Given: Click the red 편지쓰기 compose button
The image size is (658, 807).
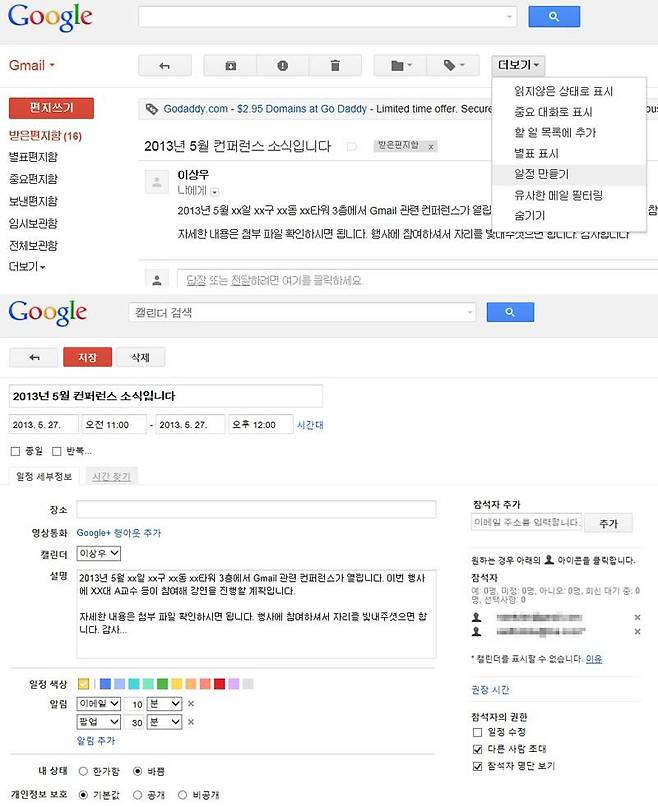Looking at the screenshot, I should pos(51,108).
